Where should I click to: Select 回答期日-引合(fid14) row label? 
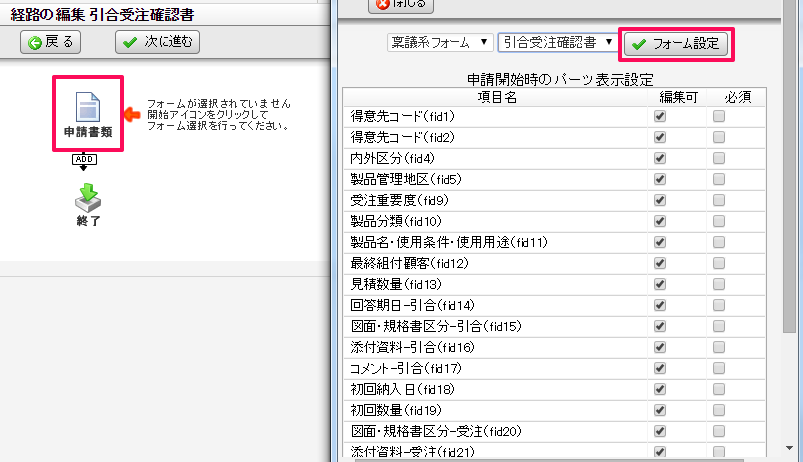point(413,305)
